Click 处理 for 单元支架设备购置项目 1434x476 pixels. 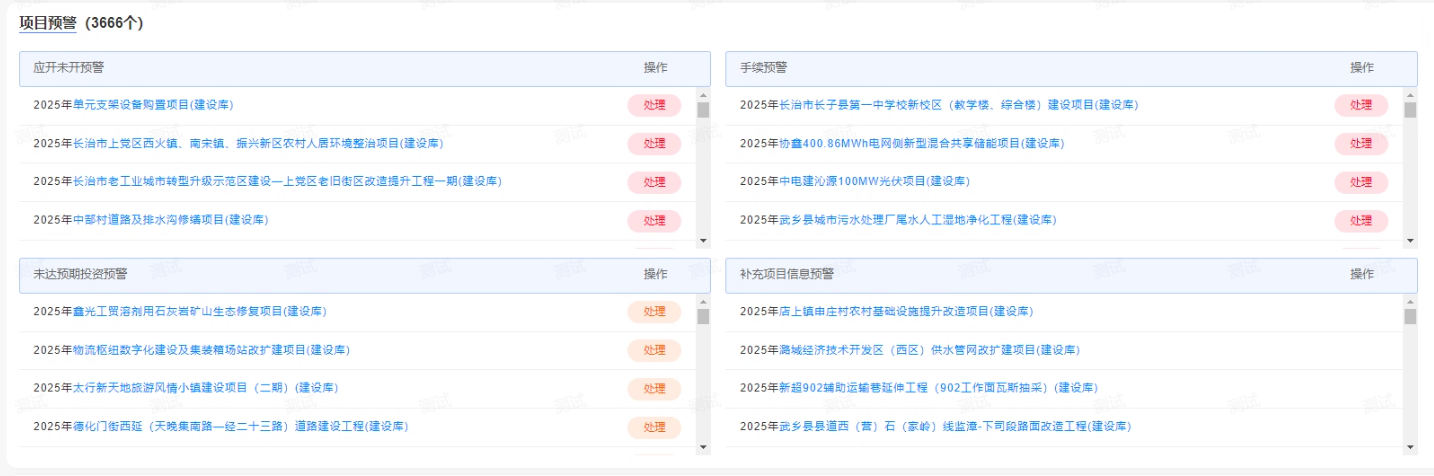(654, 105)
